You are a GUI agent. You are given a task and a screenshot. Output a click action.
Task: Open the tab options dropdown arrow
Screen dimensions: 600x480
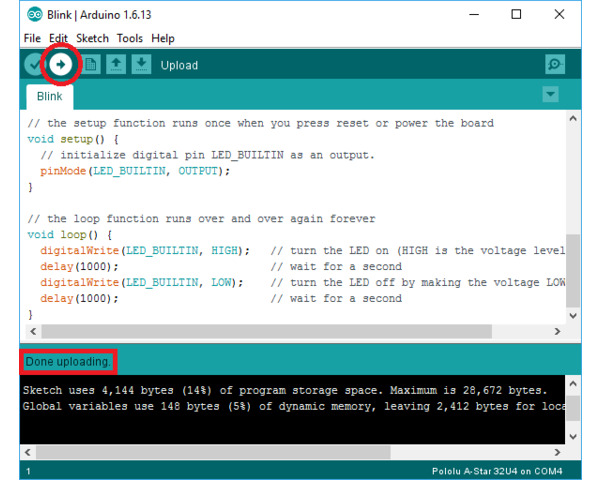(551, 94)
